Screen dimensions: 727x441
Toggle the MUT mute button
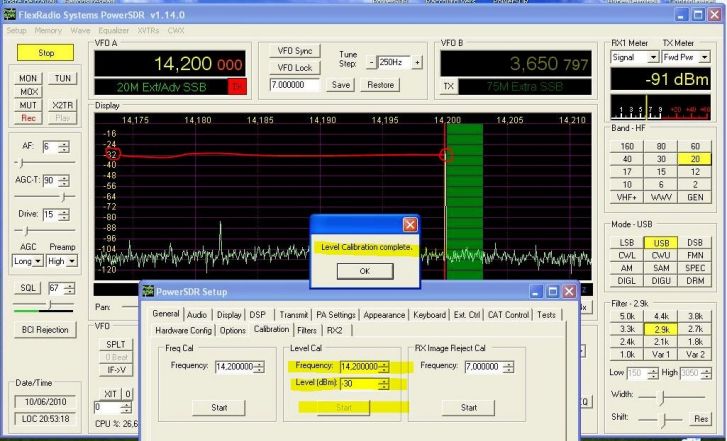pos(28,105)
